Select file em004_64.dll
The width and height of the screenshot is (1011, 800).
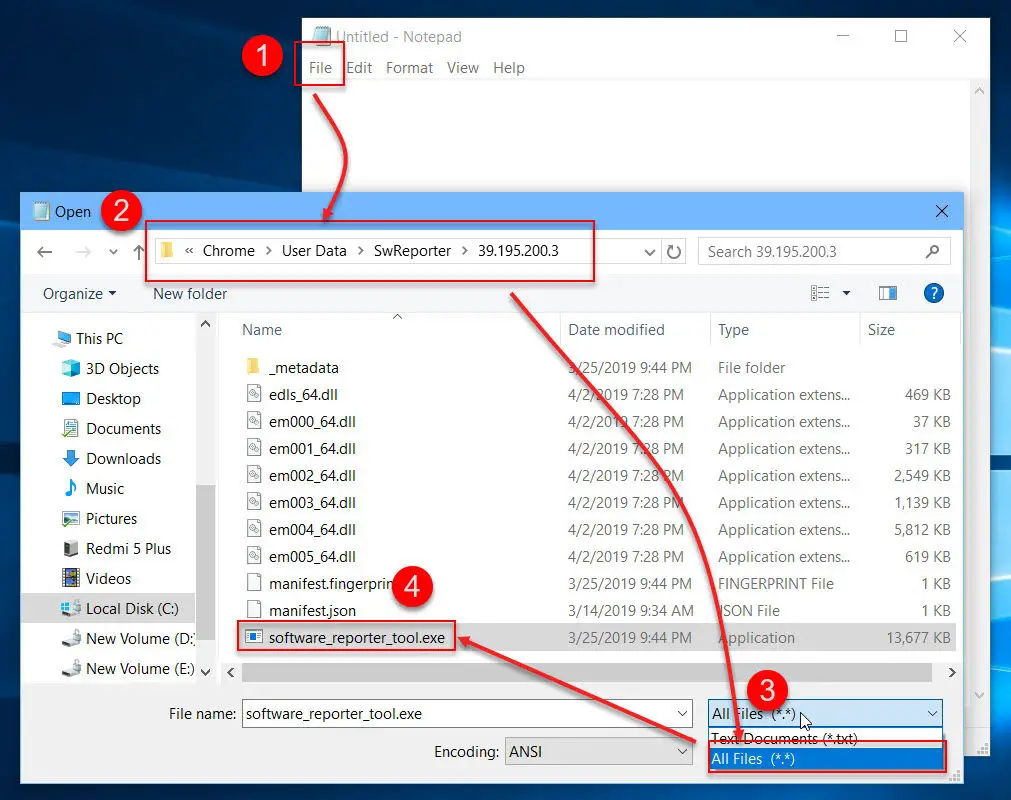click(x=312, y=530)
